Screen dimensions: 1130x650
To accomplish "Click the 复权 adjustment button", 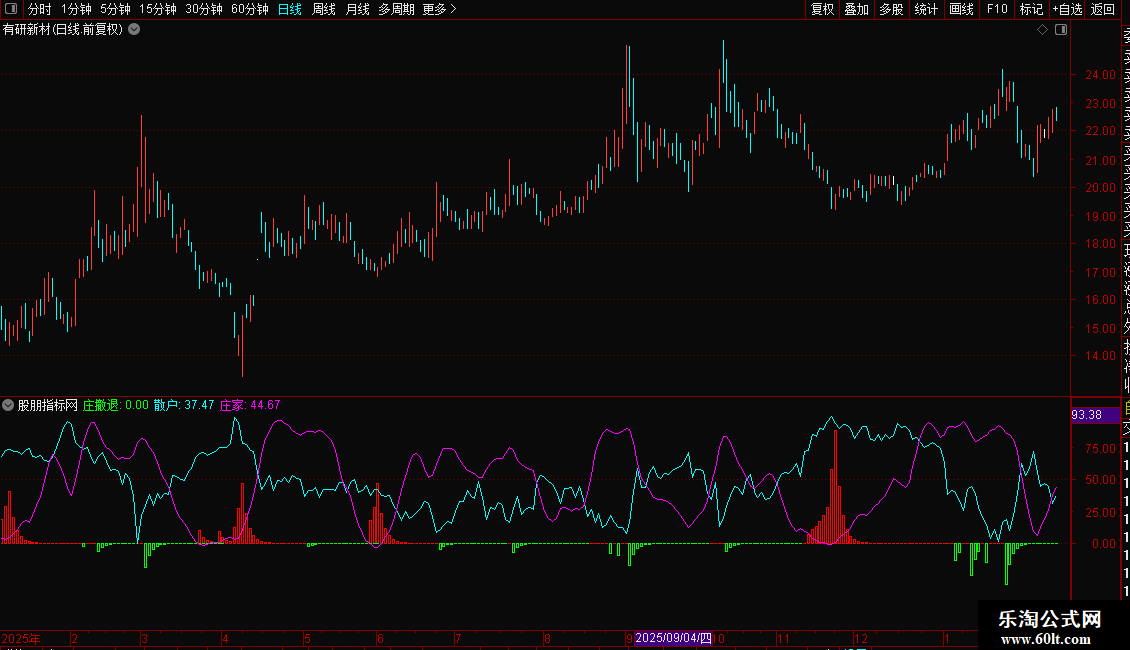I will click(x=822, y=9).
